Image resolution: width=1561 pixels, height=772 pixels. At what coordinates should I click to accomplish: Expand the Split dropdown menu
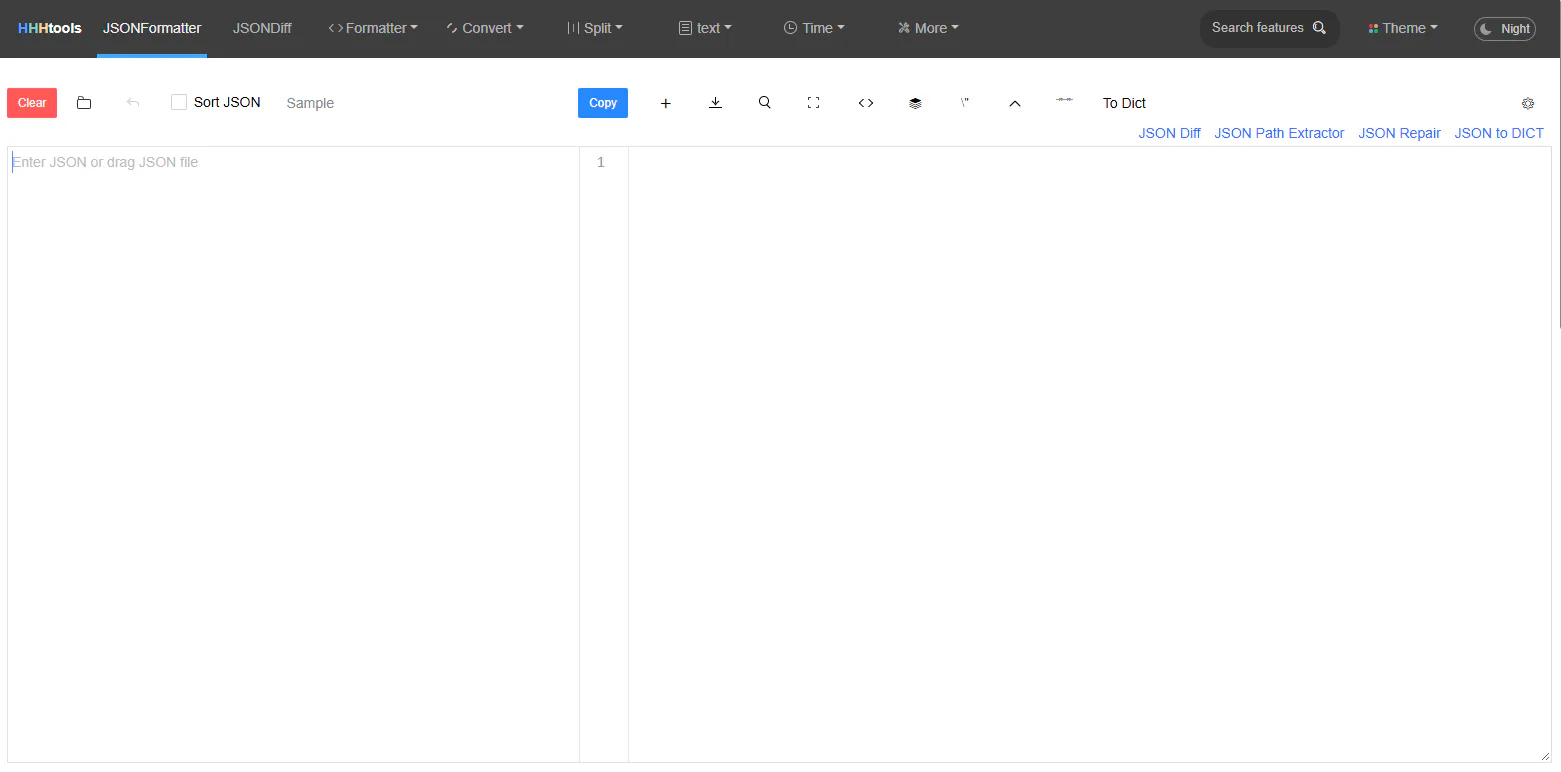tap(595, 28)
